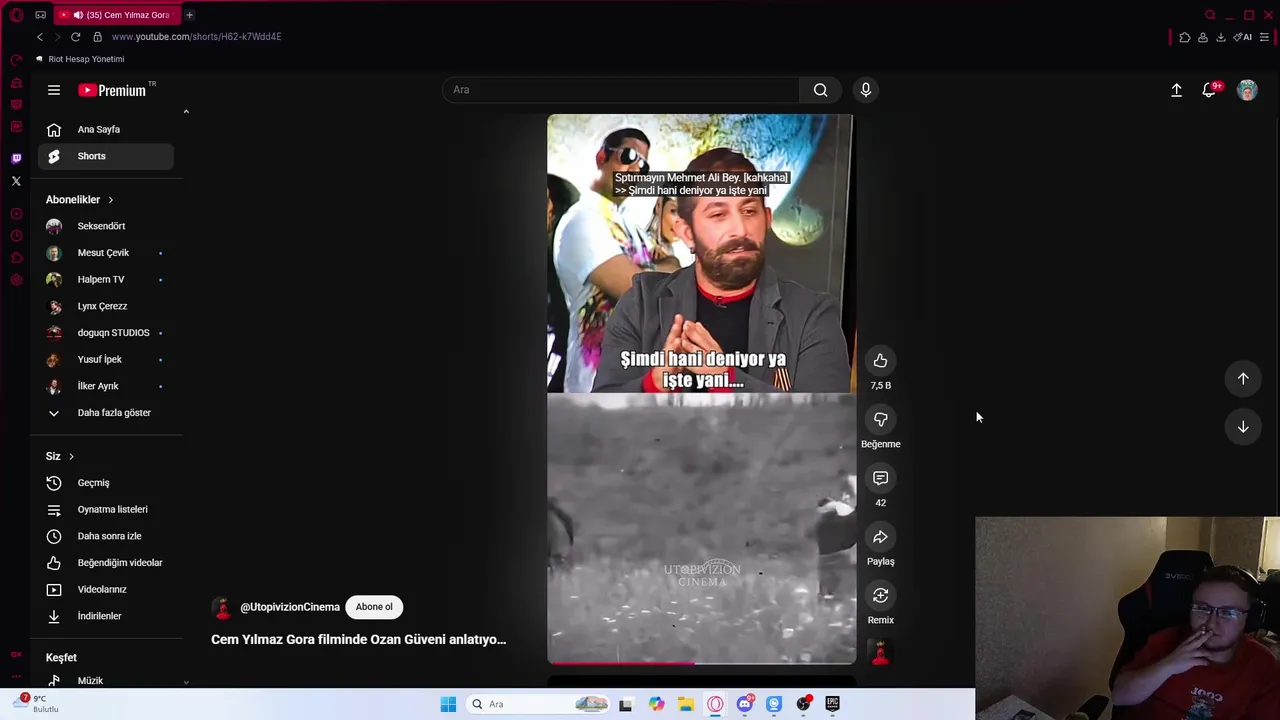This screenshot has width=1280, height=720.
Task: Open the comments showing 42
Action: [x=880, y=478]
